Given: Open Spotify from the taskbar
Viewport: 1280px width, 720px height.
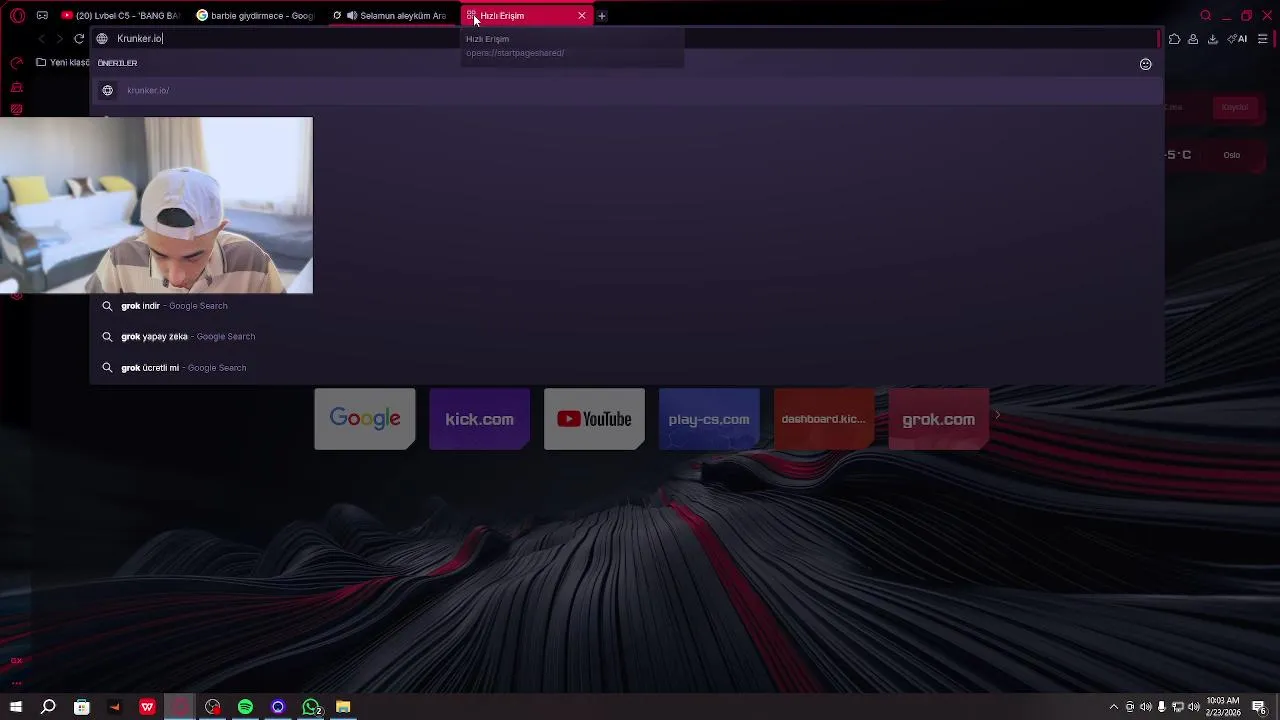Looking at the screenshot, I should click(x=245, y=707).
